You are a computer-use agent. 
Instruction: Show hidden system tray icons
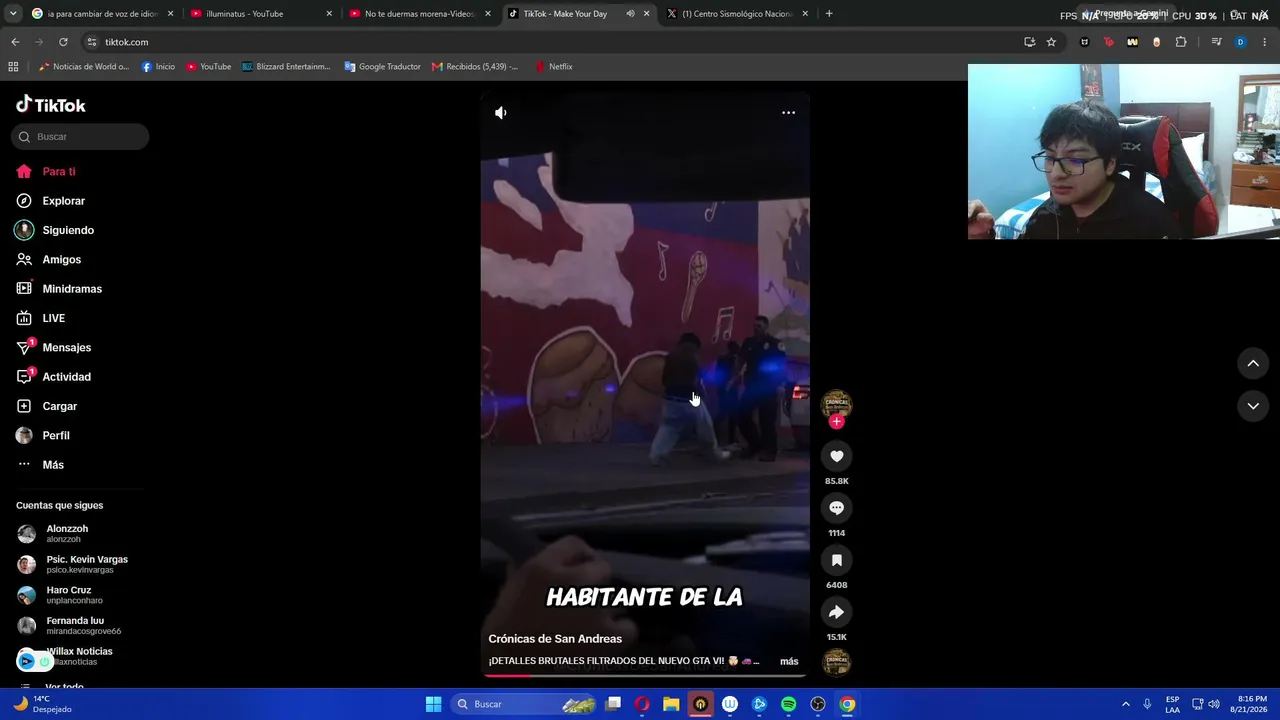[x=1125, y=704]
